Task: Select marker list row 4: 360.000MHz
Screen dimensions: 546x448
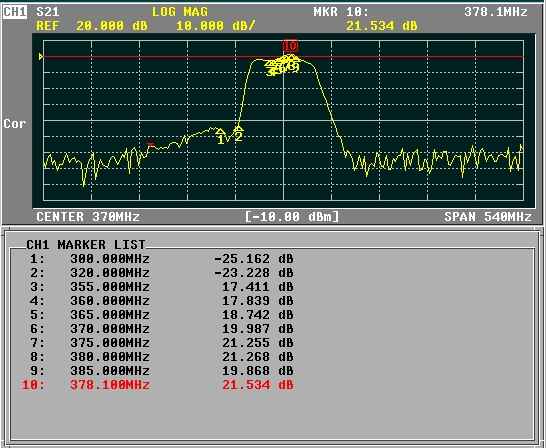Action: [162, 301]
